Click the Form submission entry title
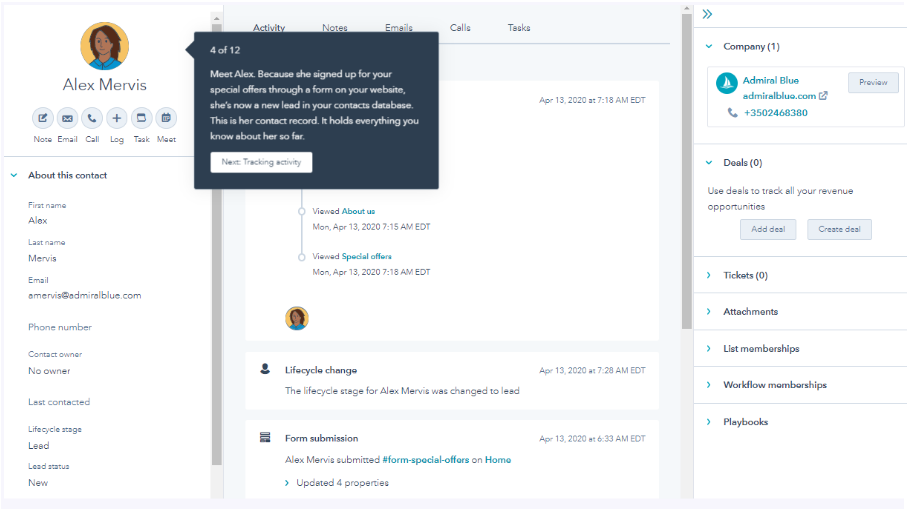This screenshot has height=509, width=915. coord(322,438)
